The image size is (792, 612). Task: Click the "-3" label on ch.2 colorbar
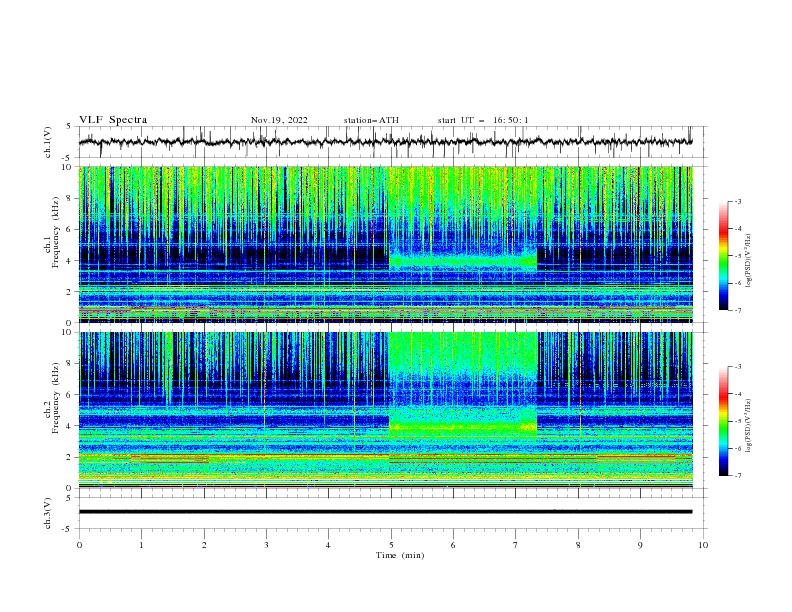(x=737, y=367)
